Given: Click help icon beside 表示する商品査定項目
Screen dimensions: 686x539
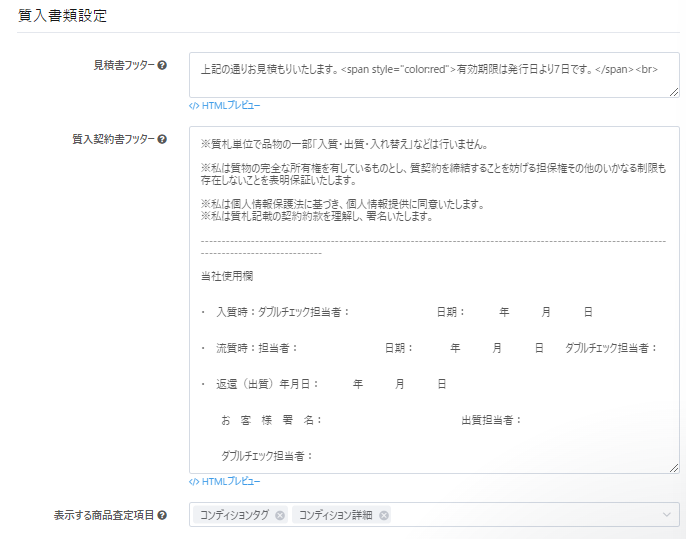Looking at the screenshot, I should 162,515.
